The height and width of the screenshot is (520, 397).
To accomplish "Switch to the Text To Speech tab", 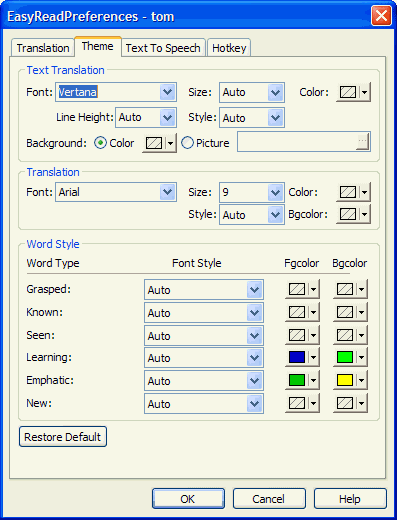I will click(x=163, y=48).
